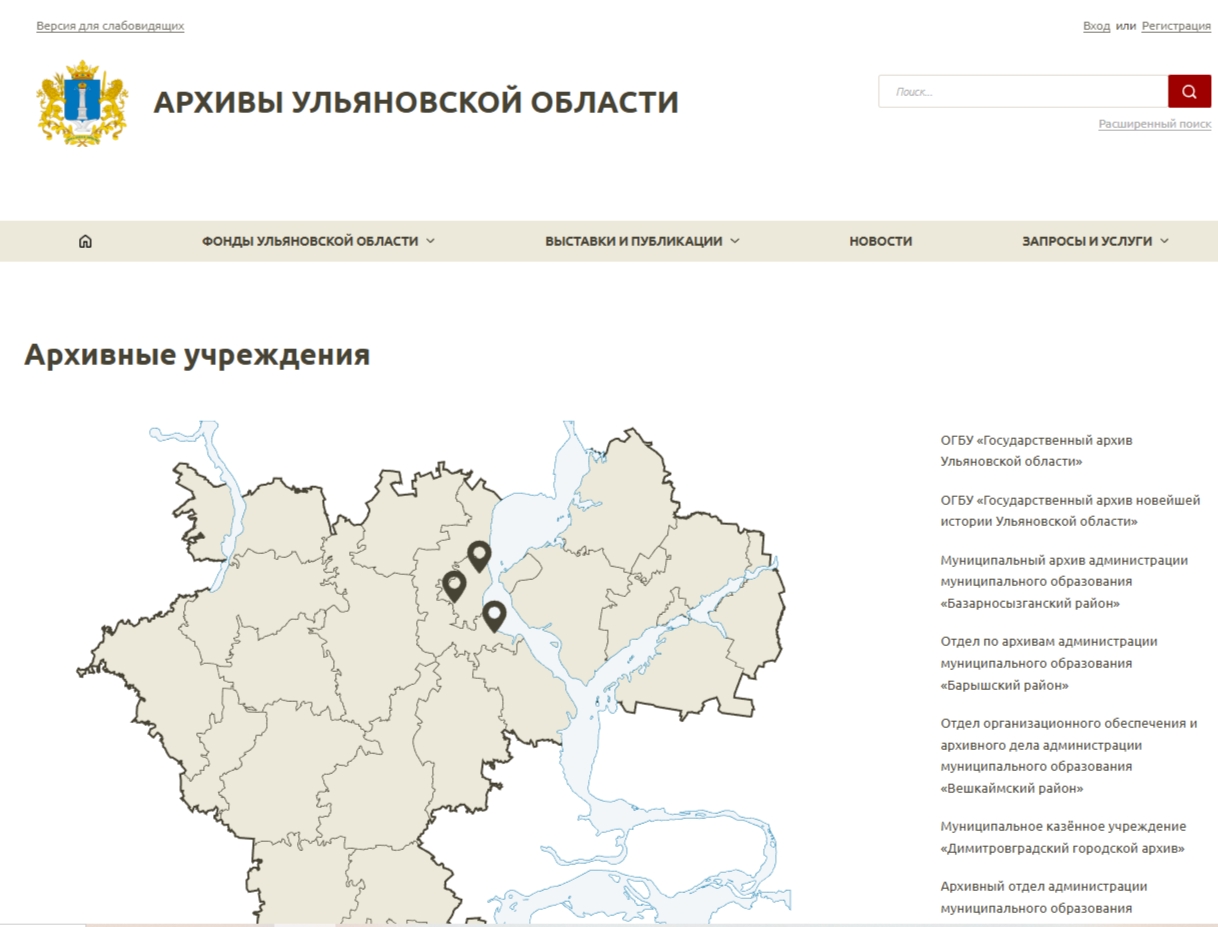The image size is (1218, 927).
Task: Open «Государственный архив Ульяновской области» link
Action: 1036,451
